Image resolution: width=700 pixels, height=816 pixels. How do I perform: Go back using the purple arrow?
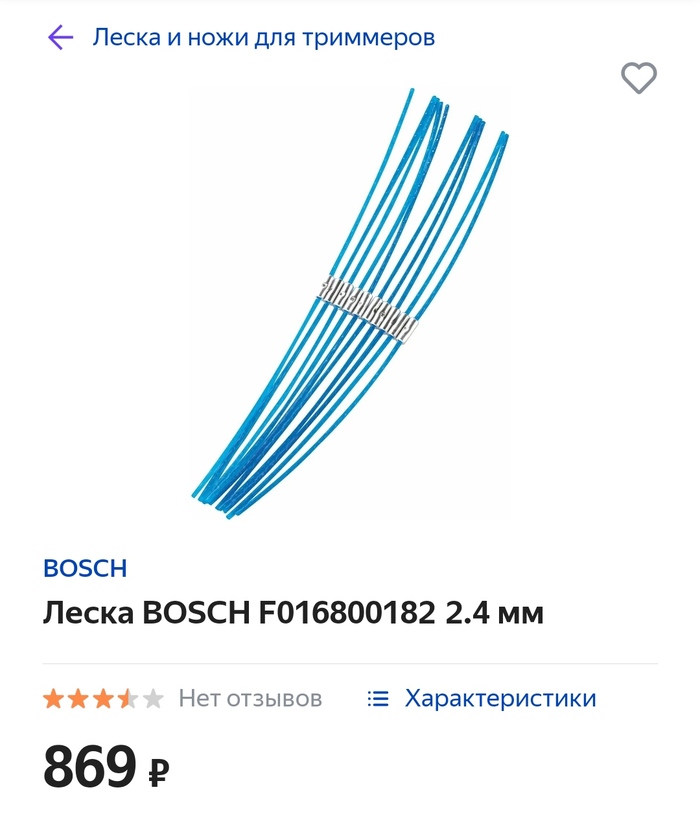point(60,37)
